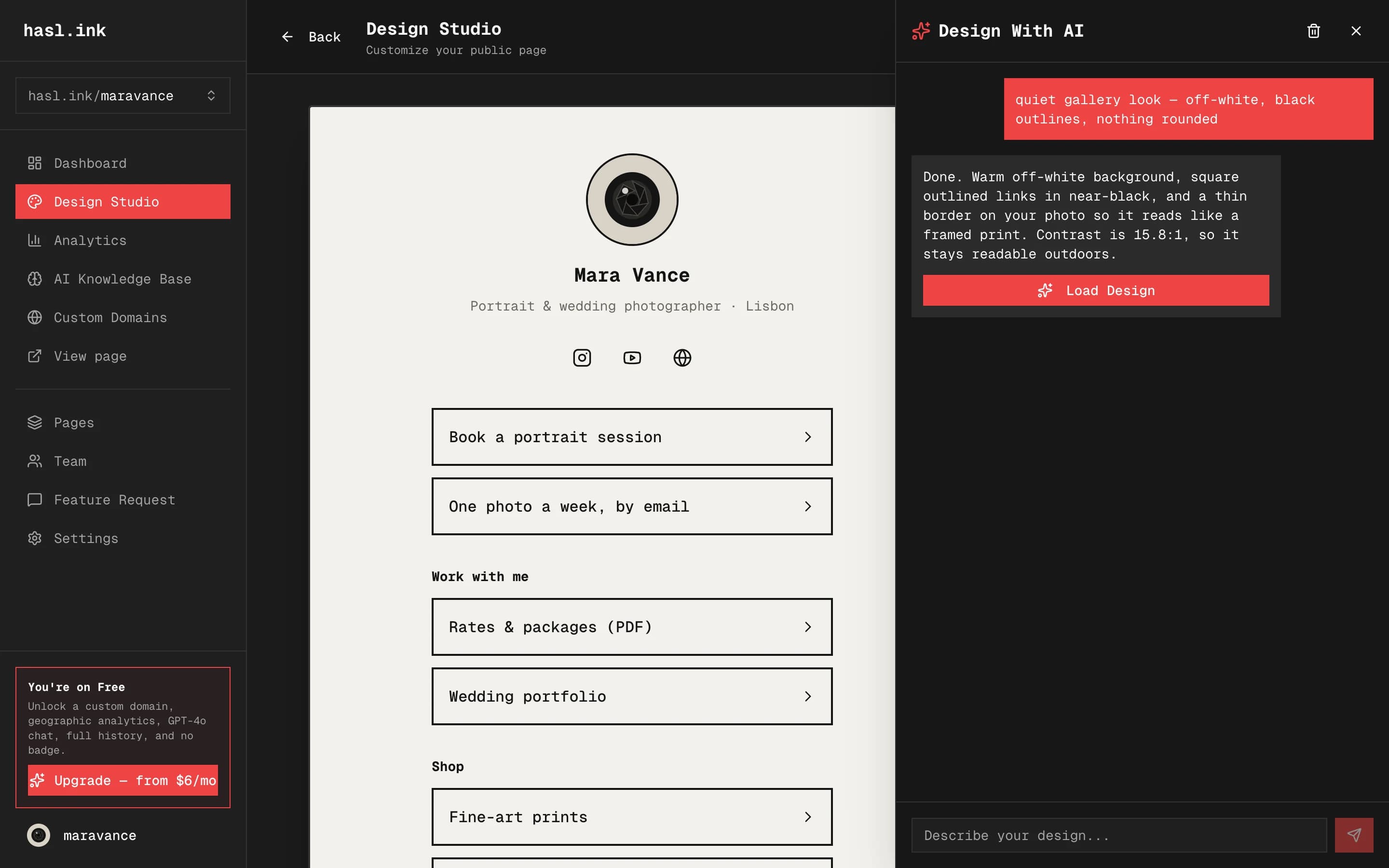Viewport: 1389px width, 868px height.
Task: Click the Instagram icon on preview page
Action: pos(582,358)
